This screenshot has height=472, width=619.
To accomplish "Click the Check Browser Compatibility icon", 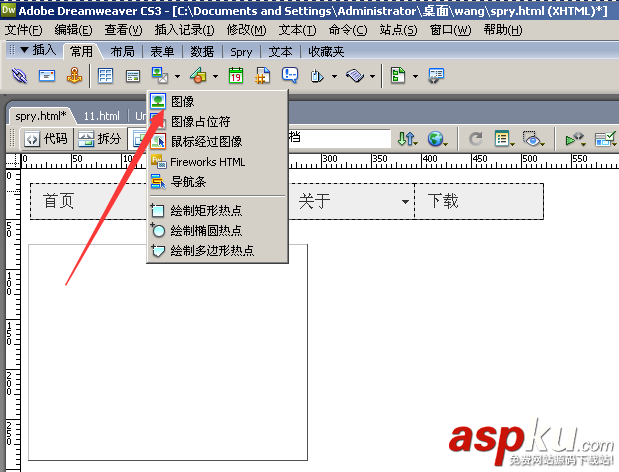I will click(606, 139).
